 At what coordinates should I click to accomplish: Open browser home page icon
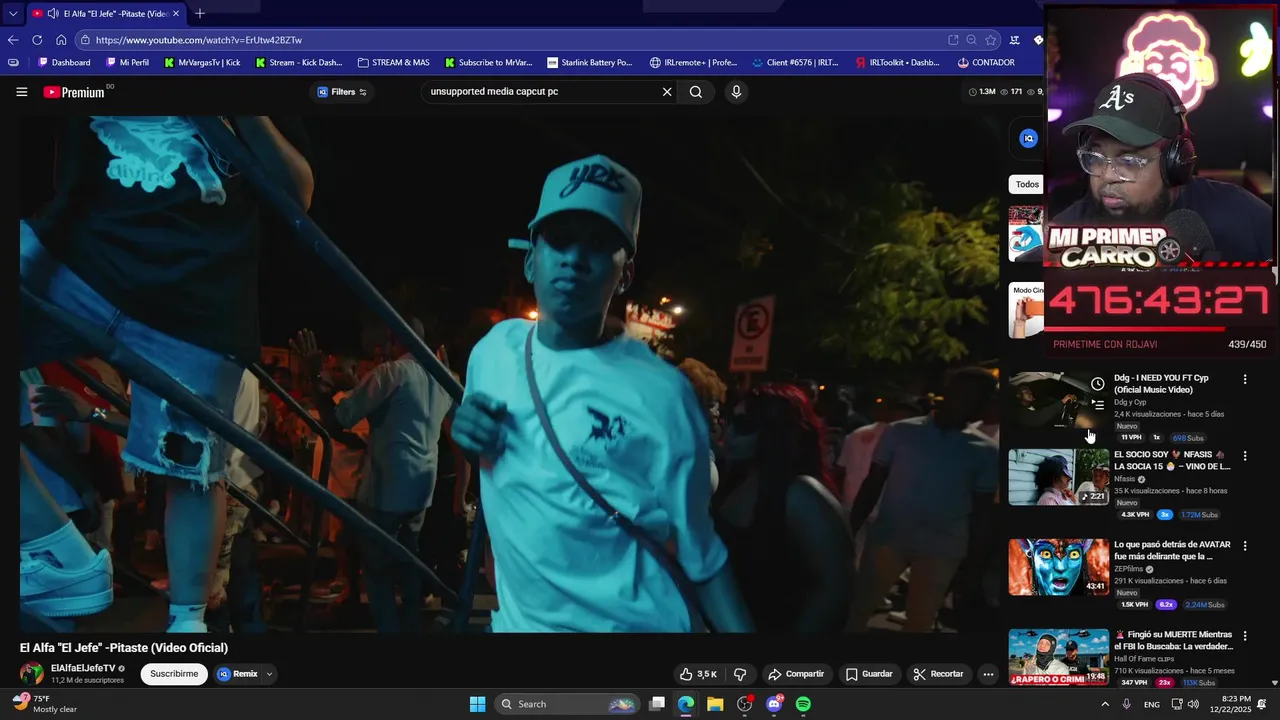coord(61,40)
